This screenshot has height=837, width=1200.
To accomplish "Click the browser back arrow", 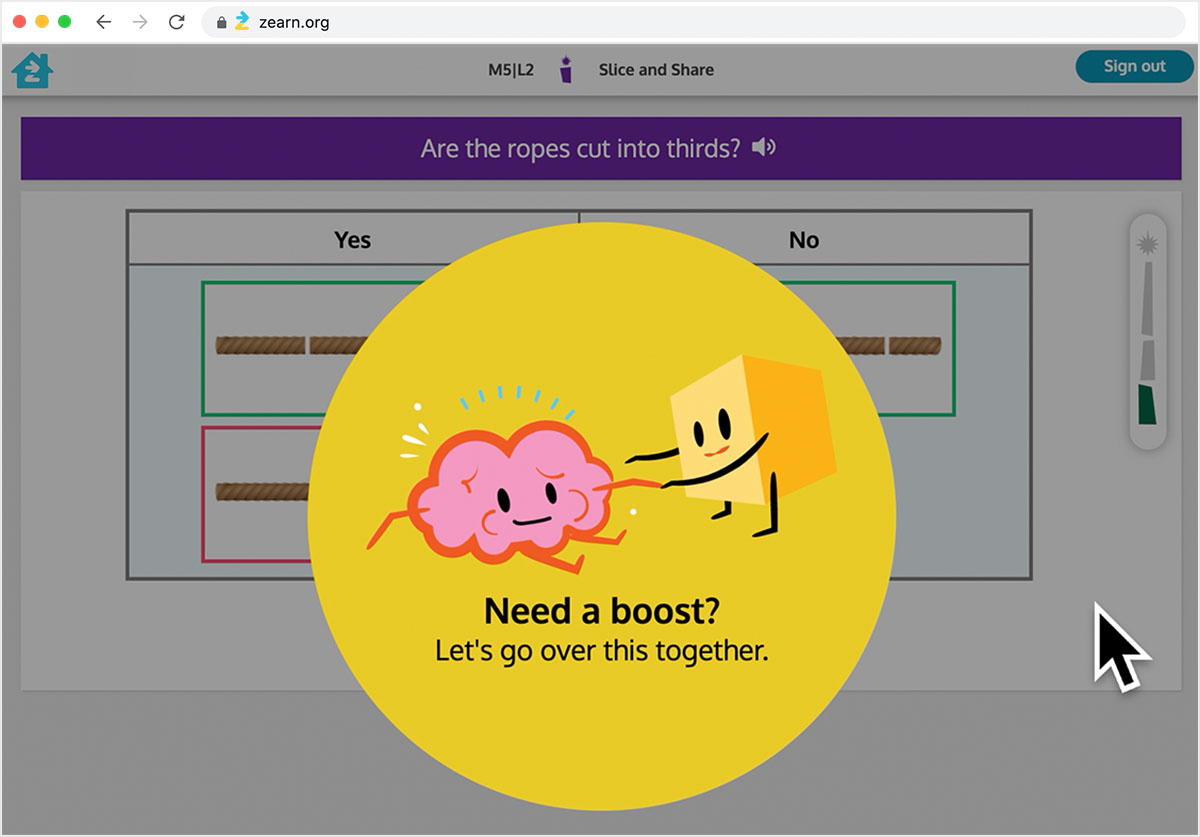I will click(x=104, y=22).
